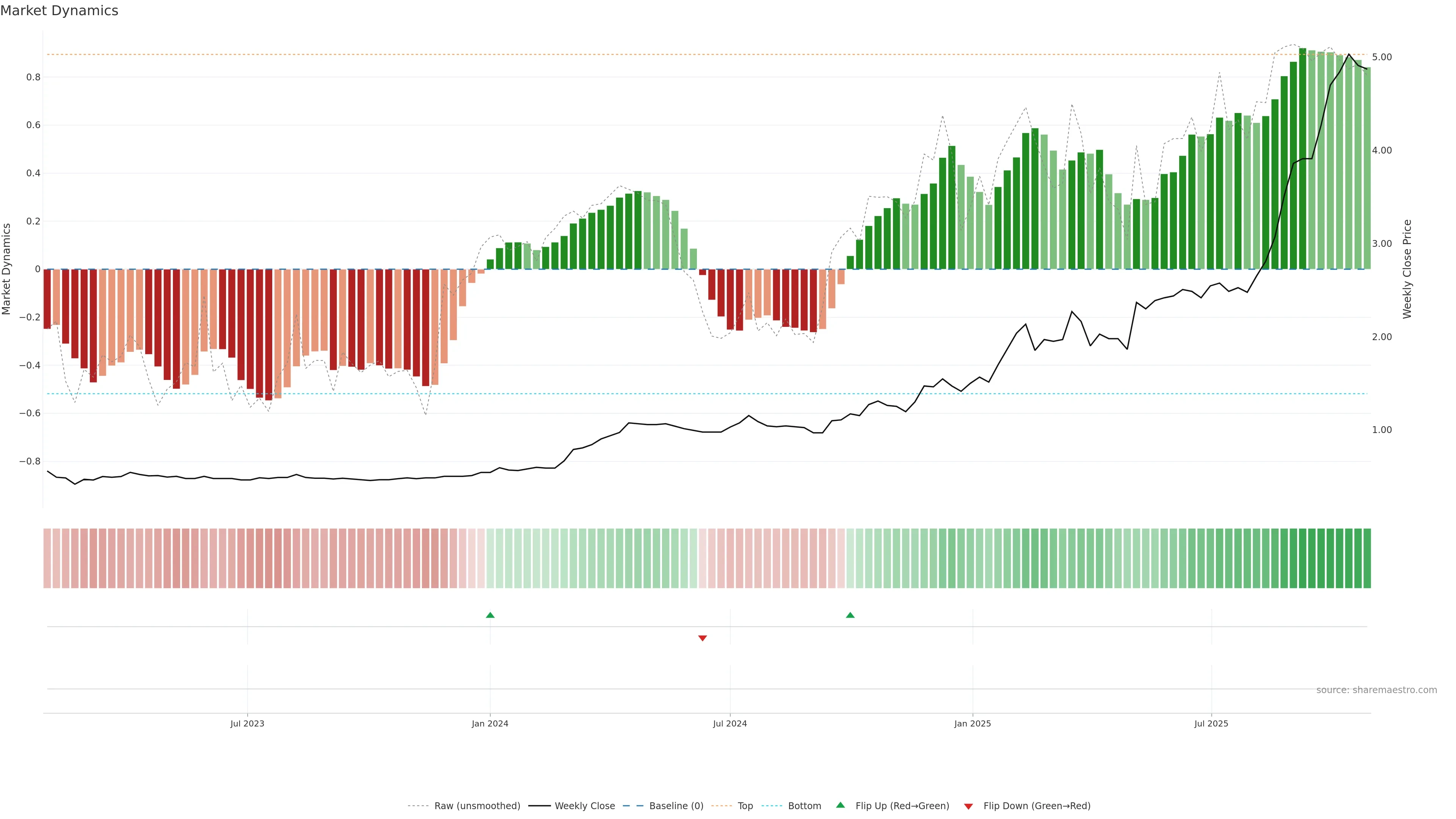Click the Jul 2024 x-axis label
1456x819 pixels.
pos(730,723)
